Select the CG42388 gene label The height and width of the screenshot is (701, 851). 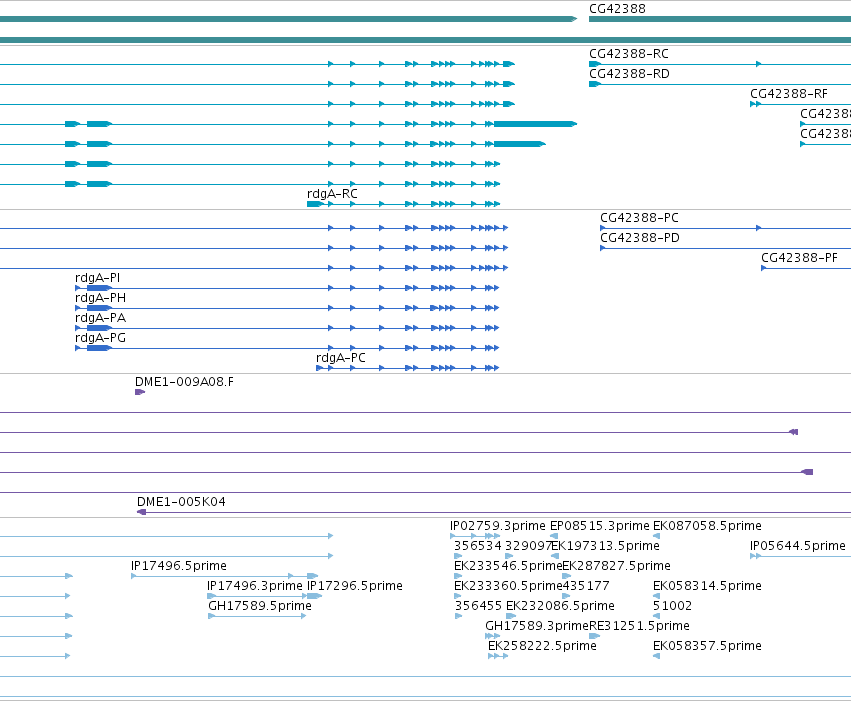(x=617, y=9)
